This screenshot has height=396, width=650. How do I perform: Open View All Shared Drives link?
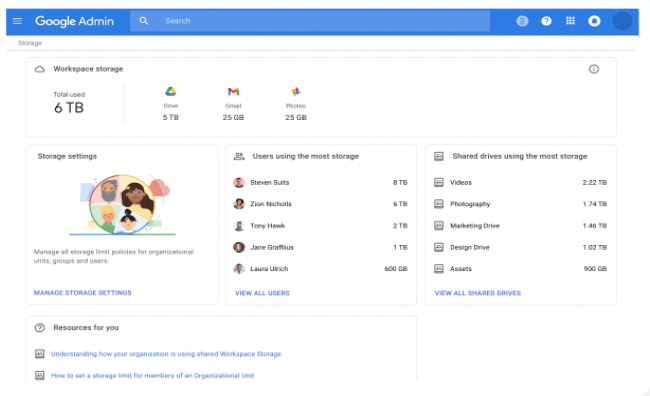pos(478,293)
